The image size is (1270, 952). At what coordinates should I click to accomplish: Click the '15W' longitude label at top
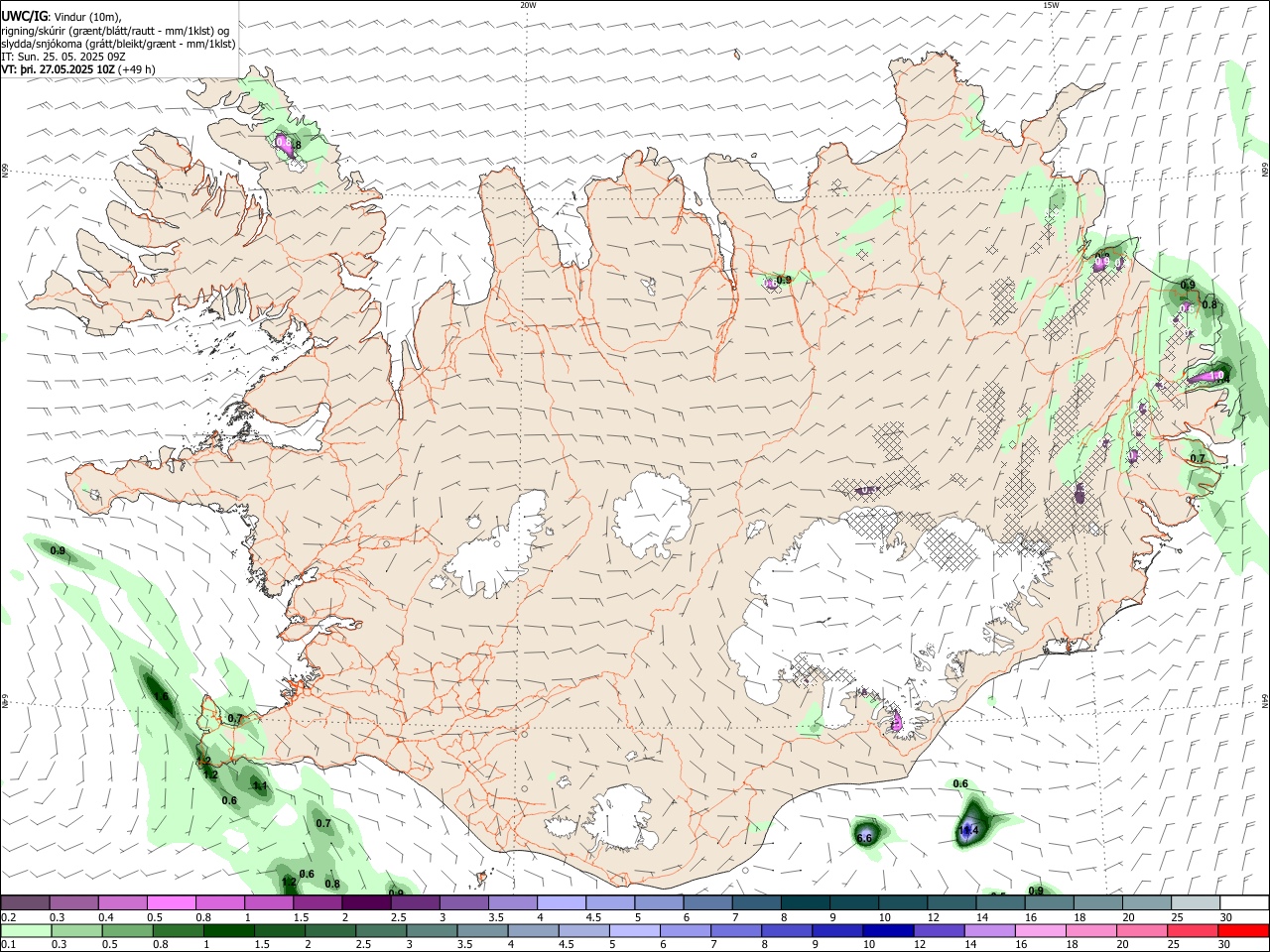coord(1050,5)
